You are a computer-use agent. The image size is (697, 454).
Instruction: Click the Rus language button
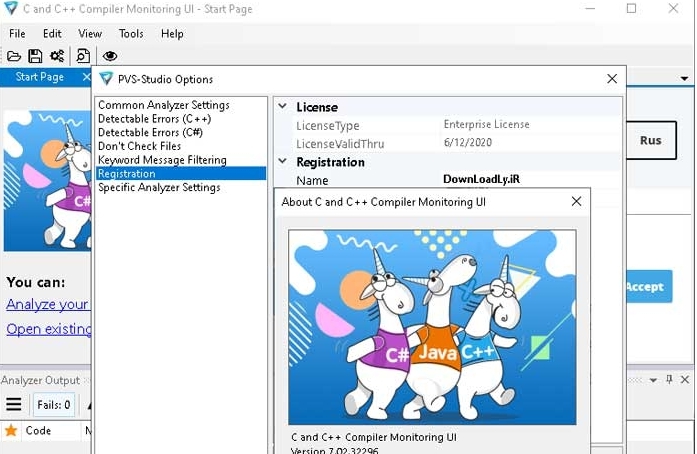pyautogui.click(x=651, y=141)
